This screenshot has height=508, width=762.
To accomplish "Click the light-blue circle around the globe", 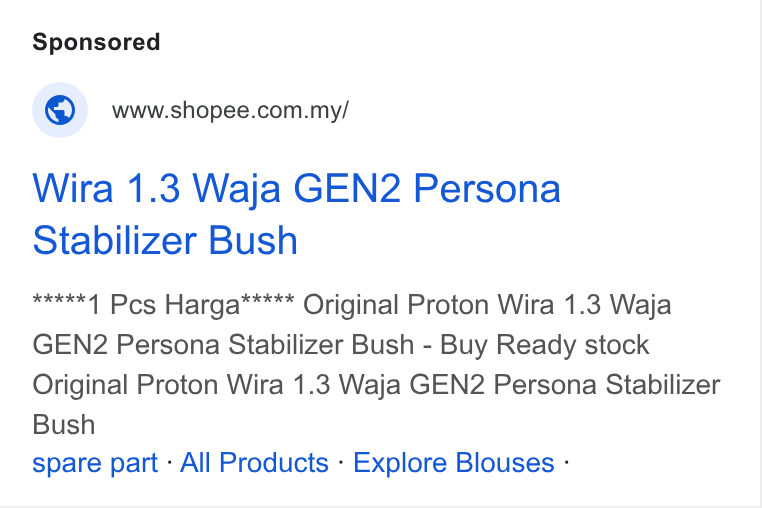I will point(60,110).
